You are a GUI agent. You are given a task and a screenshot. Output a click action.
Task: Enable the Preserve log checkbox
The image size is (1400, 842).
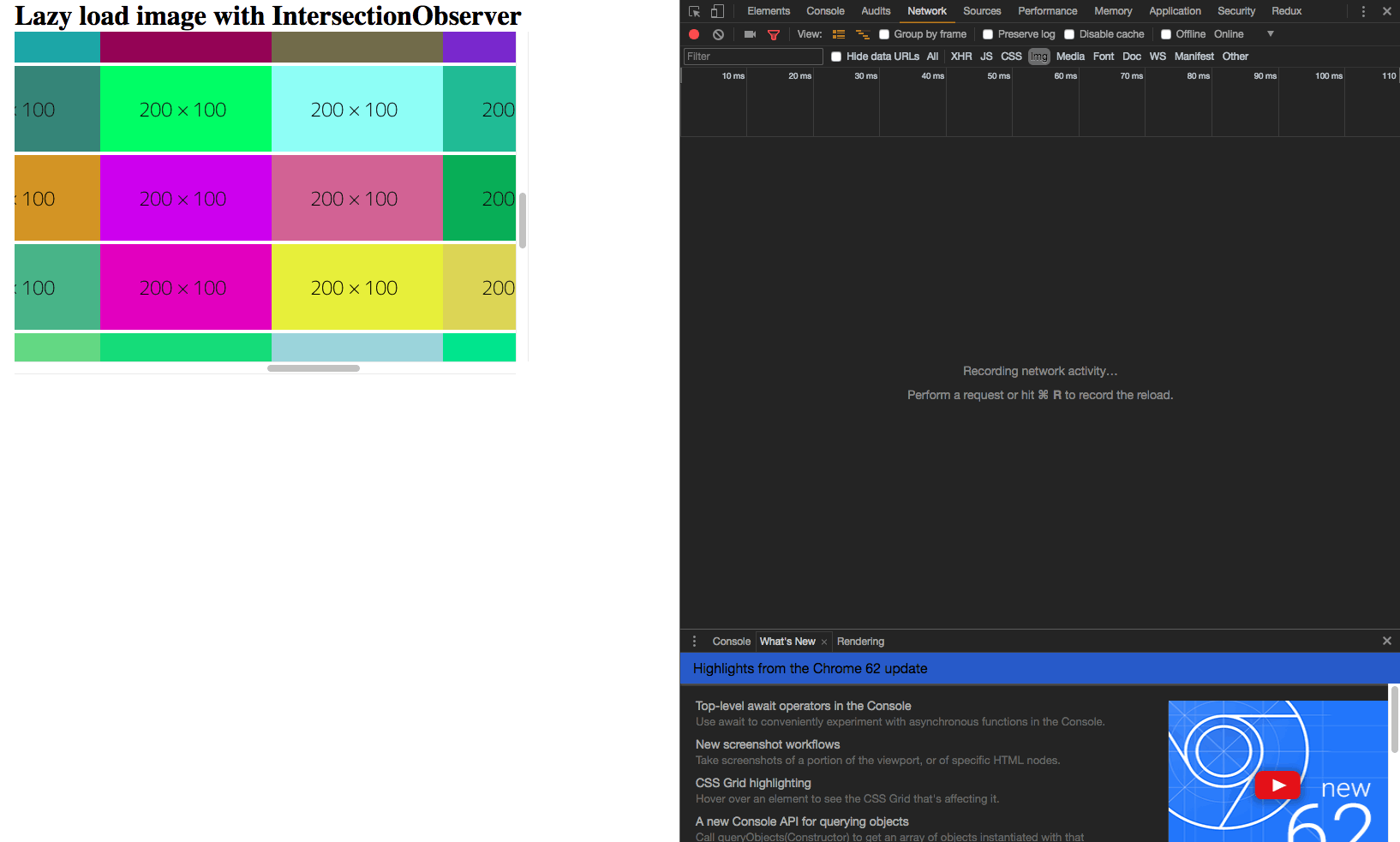tap(988, 34)
